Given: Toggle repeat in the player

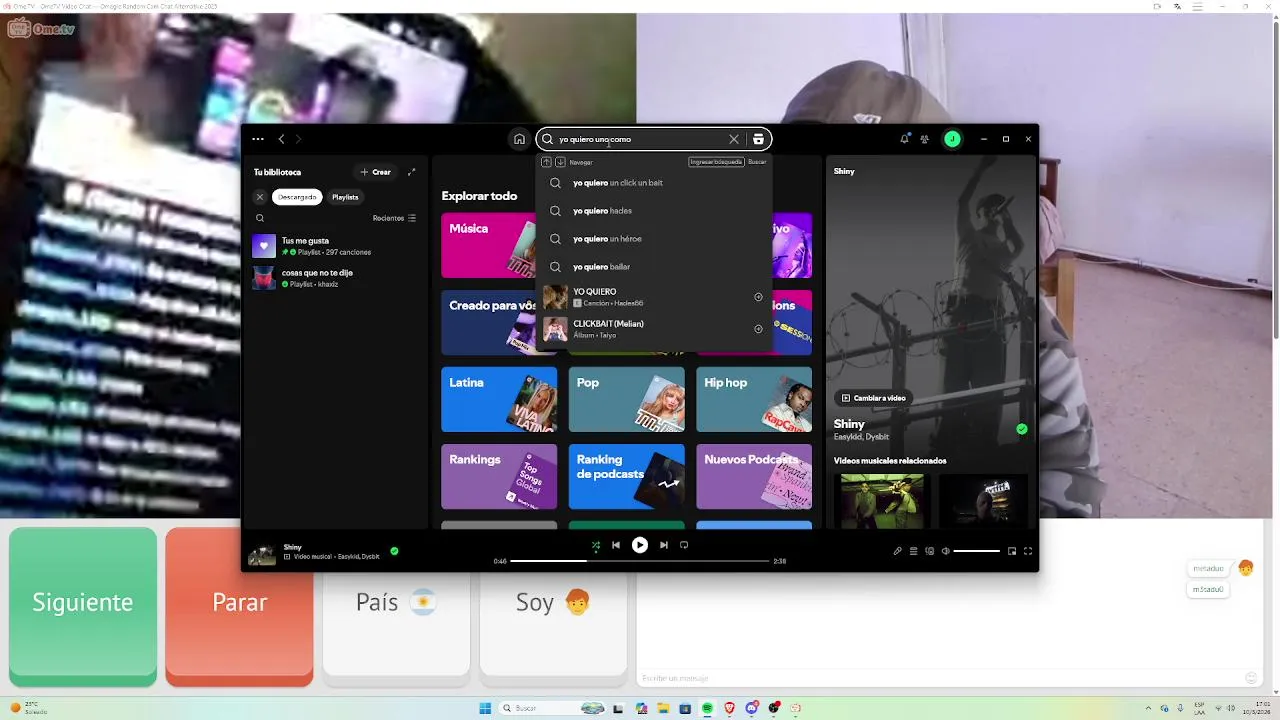Looking at the screenshot, I should pos(684,545).
